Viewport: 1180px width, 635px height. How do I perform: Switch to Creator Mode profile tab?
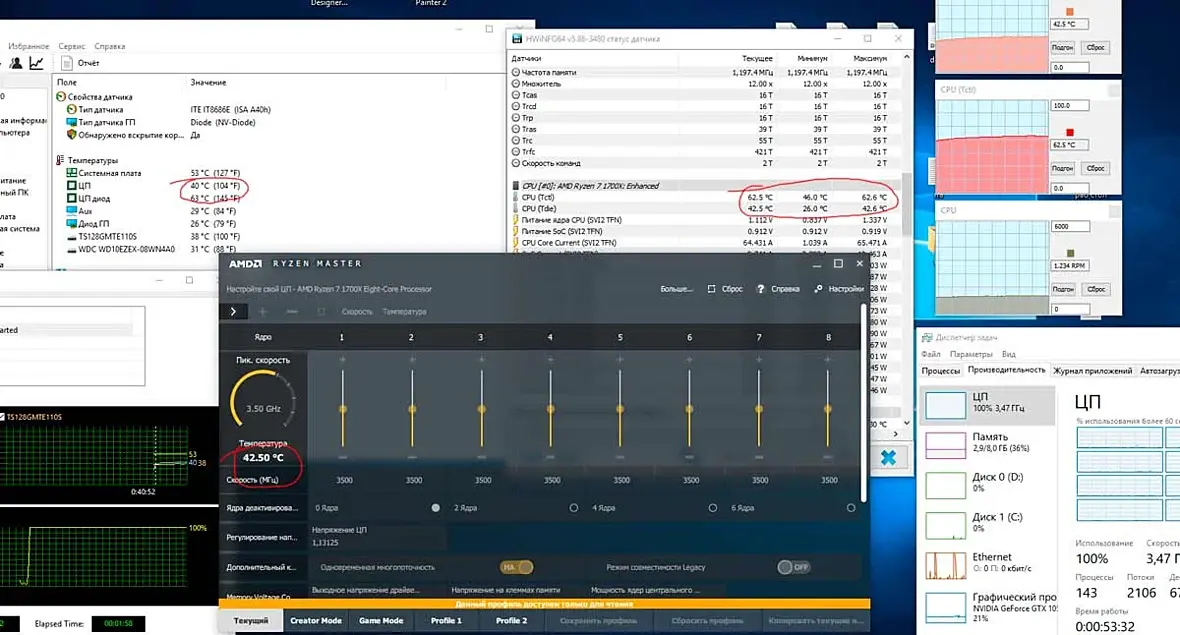point(316,621)
